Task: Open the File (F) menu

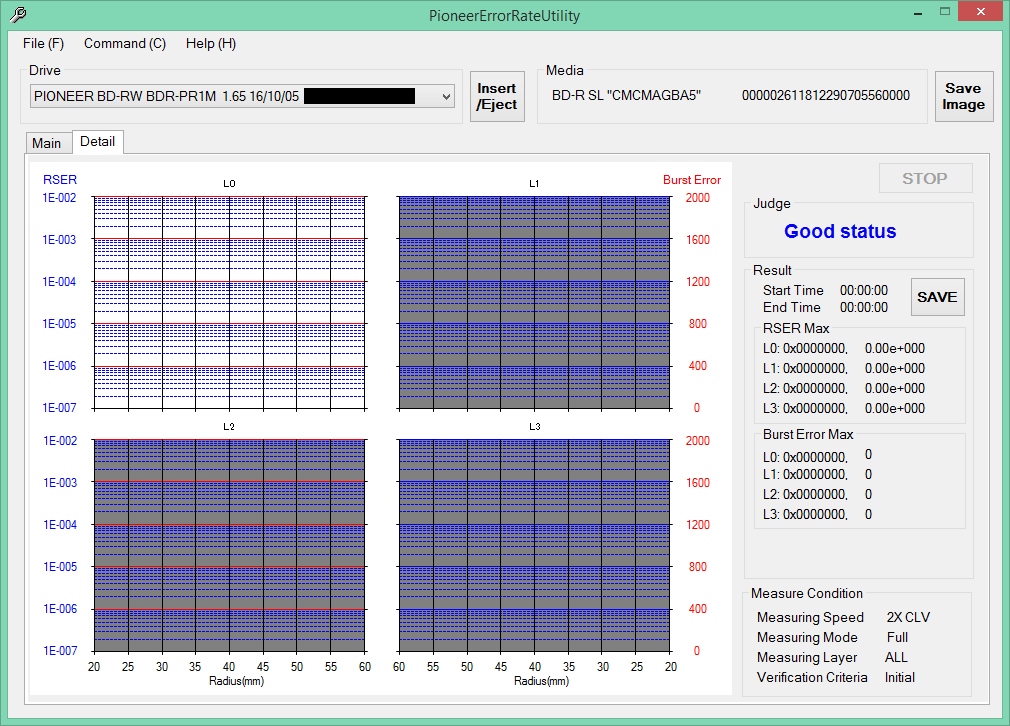Action: click(43, 44)
